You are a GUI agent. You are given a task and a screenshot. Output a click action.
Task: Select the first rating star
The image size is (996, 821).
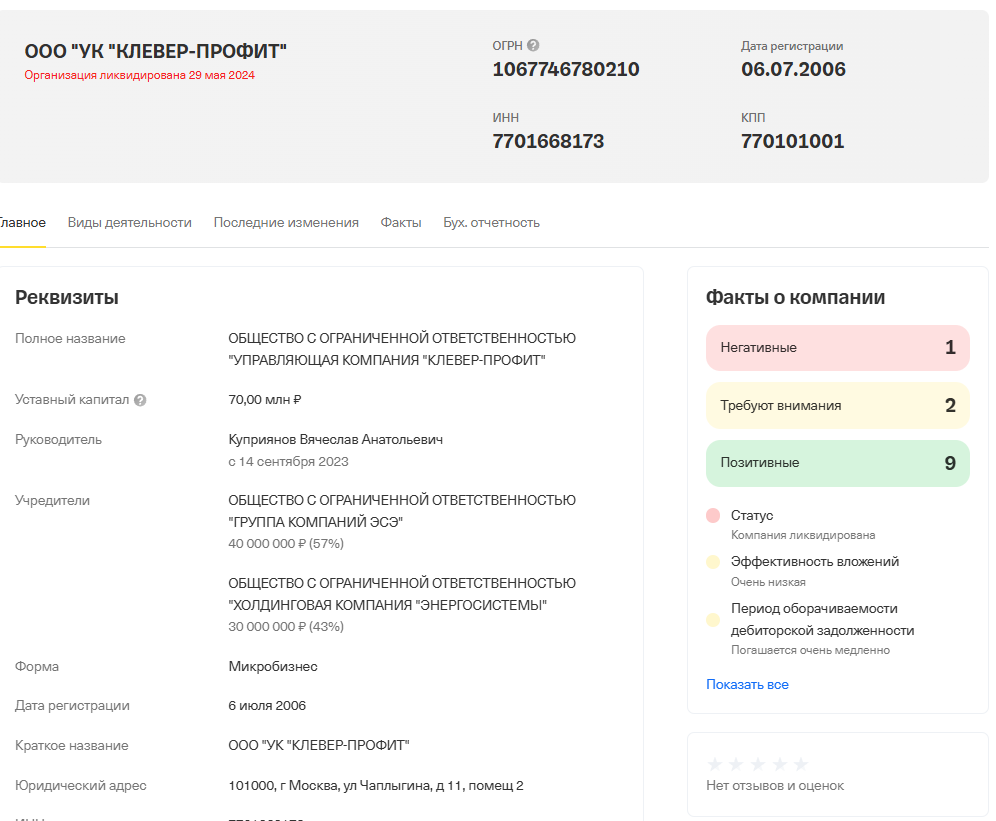pyautogui.click(x=714, y=763)
